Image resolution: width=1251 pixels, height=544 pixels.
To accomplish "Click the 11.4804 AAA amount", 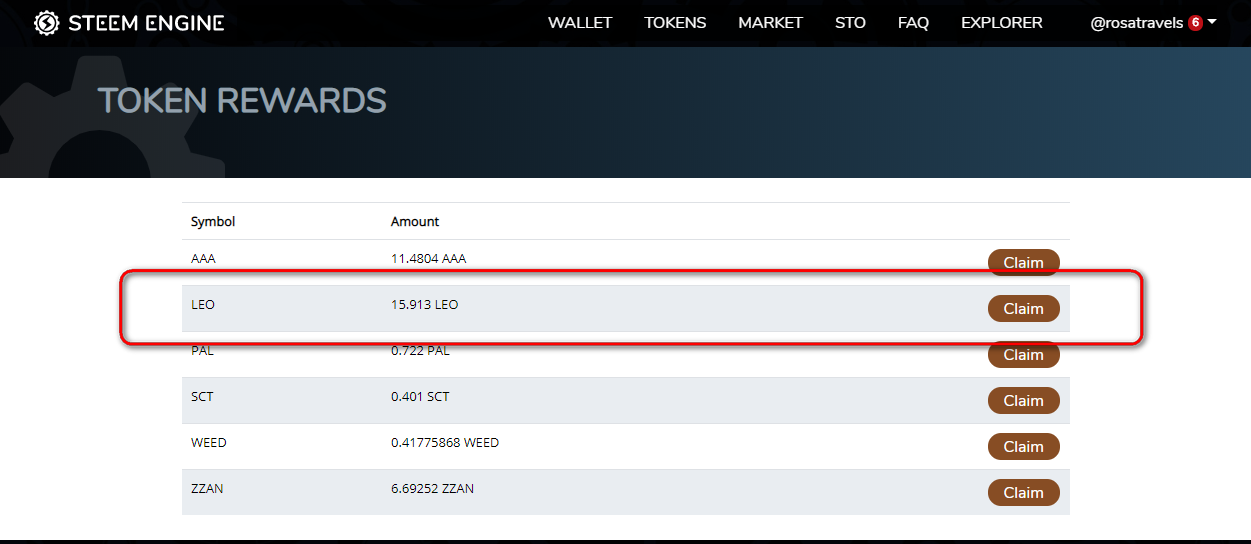I will [x=429, y=259].
